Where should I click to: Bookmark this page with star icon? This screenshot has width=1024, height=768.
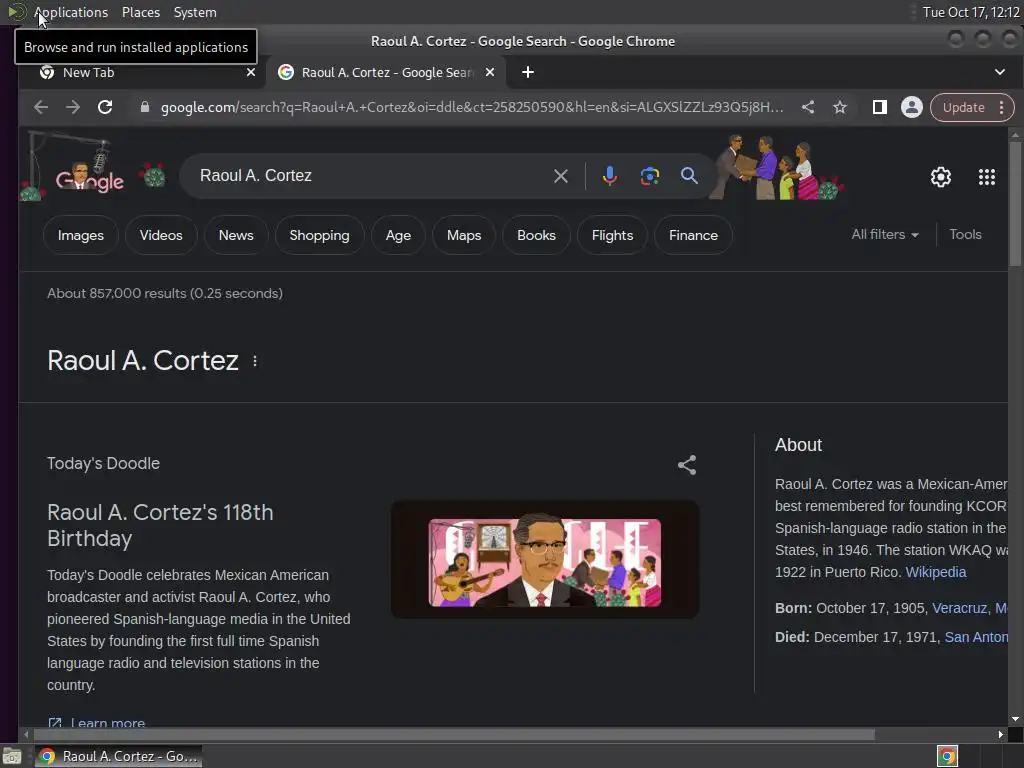[840, 107]
